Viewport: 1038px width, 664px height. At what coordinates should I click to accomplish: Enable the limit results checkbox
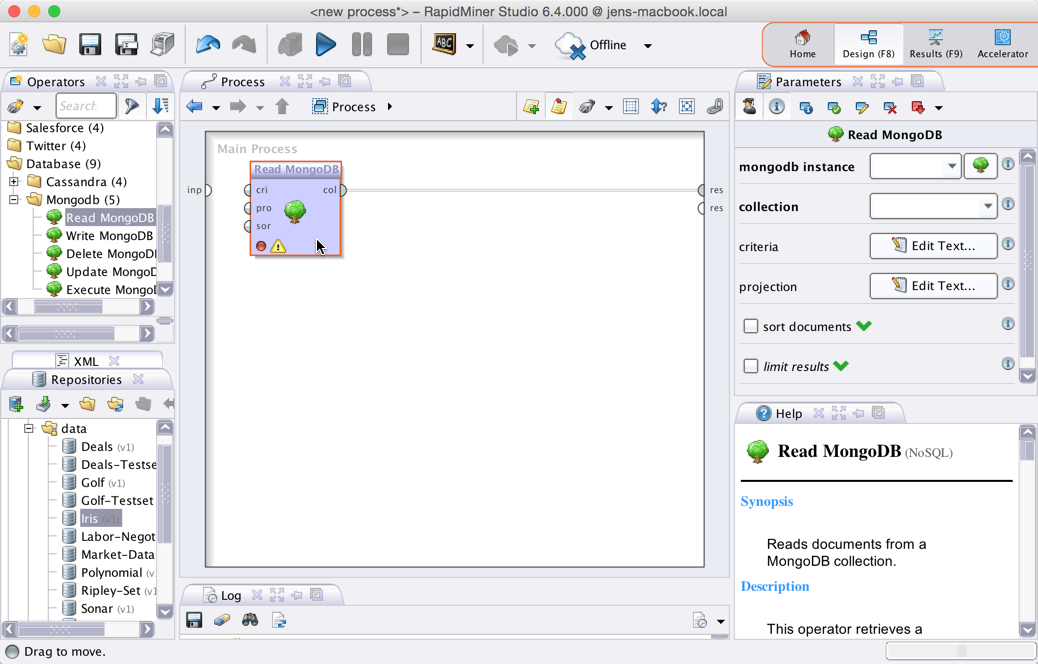click(x=751, y=366)
